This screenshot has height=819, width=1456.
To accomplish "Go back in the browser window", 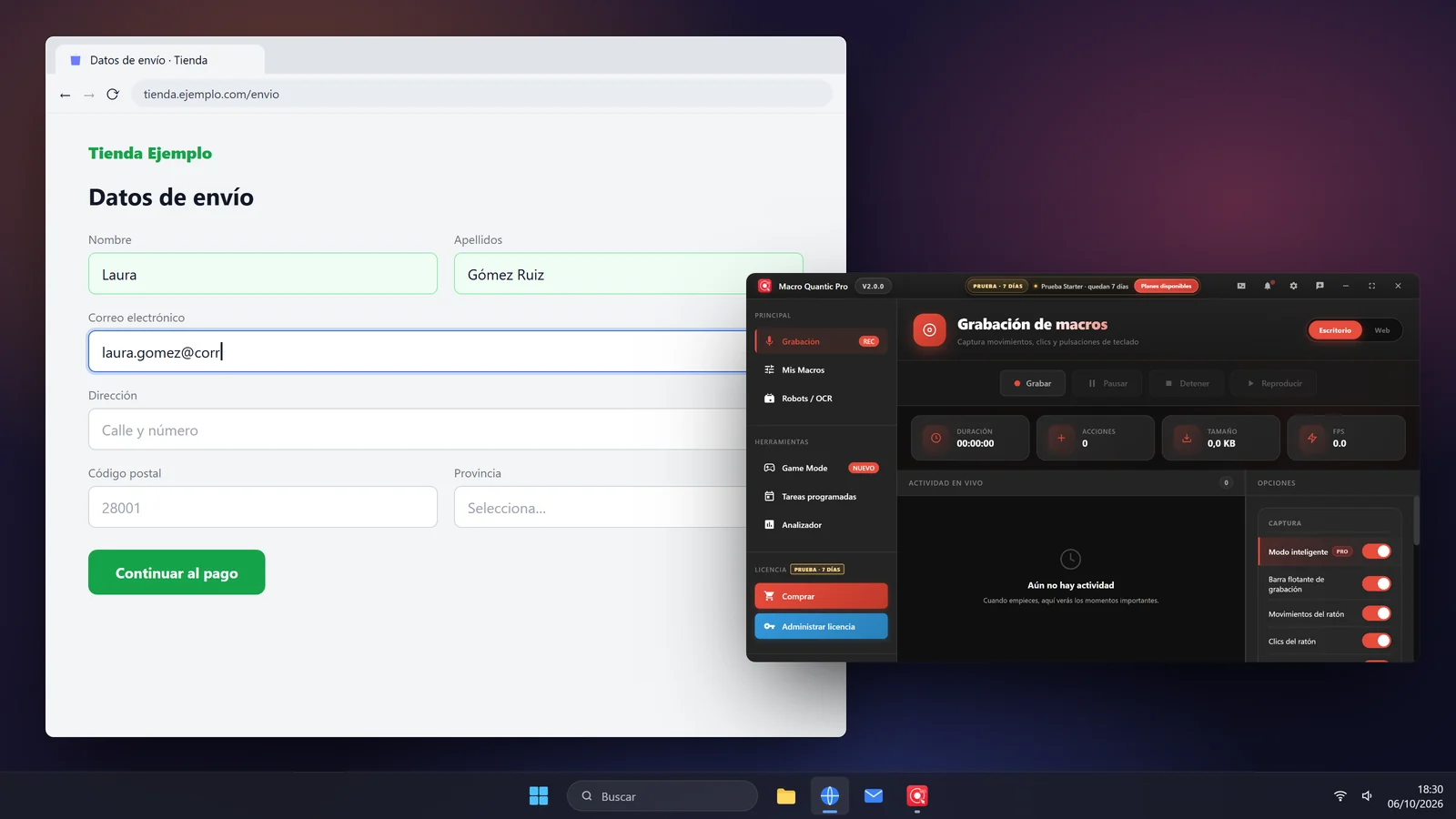I will click(65, 95).
